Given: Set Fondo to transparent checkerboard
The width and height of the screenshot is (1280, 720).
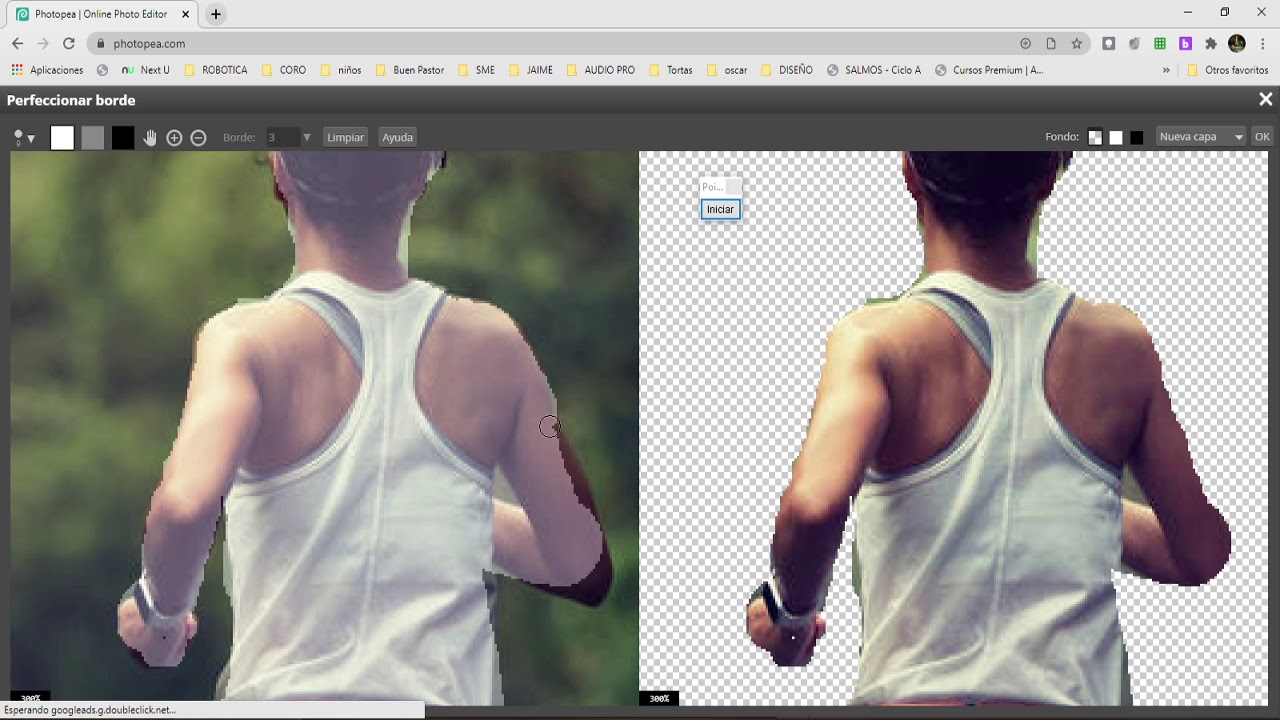Looking at the screenshot, I should (1095, 137).
